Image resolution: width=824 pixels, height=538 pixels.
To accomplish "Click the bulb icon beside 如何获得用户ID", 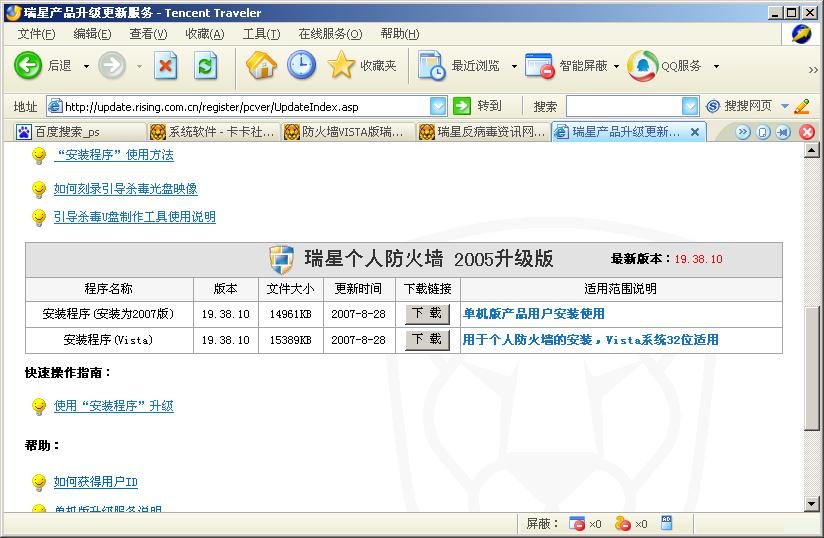I will 38,482.
